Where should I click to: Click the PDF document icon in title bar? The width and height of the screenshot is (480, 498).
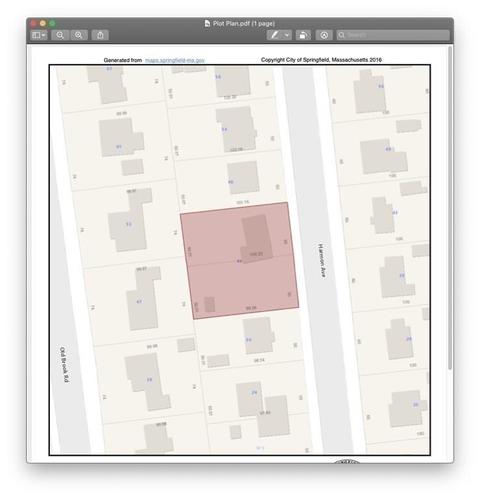(207, 23)
